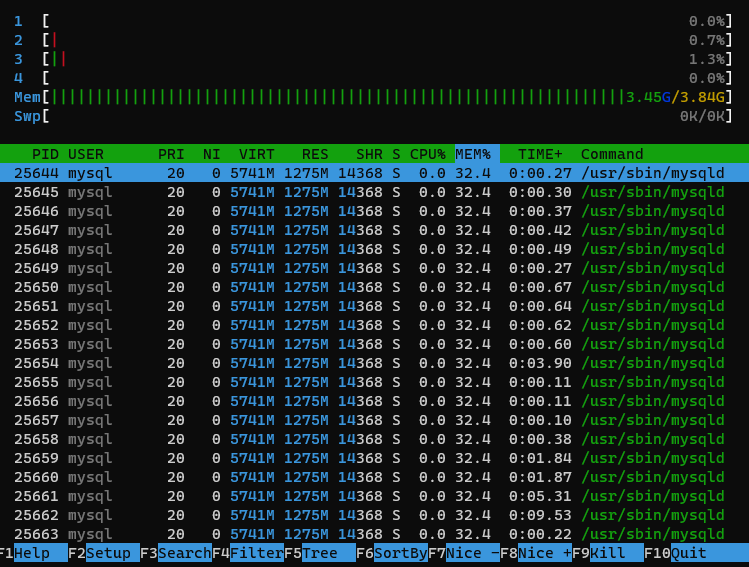Select process row with PID 25657
This screenshot has height=567, width=749.
374,420
